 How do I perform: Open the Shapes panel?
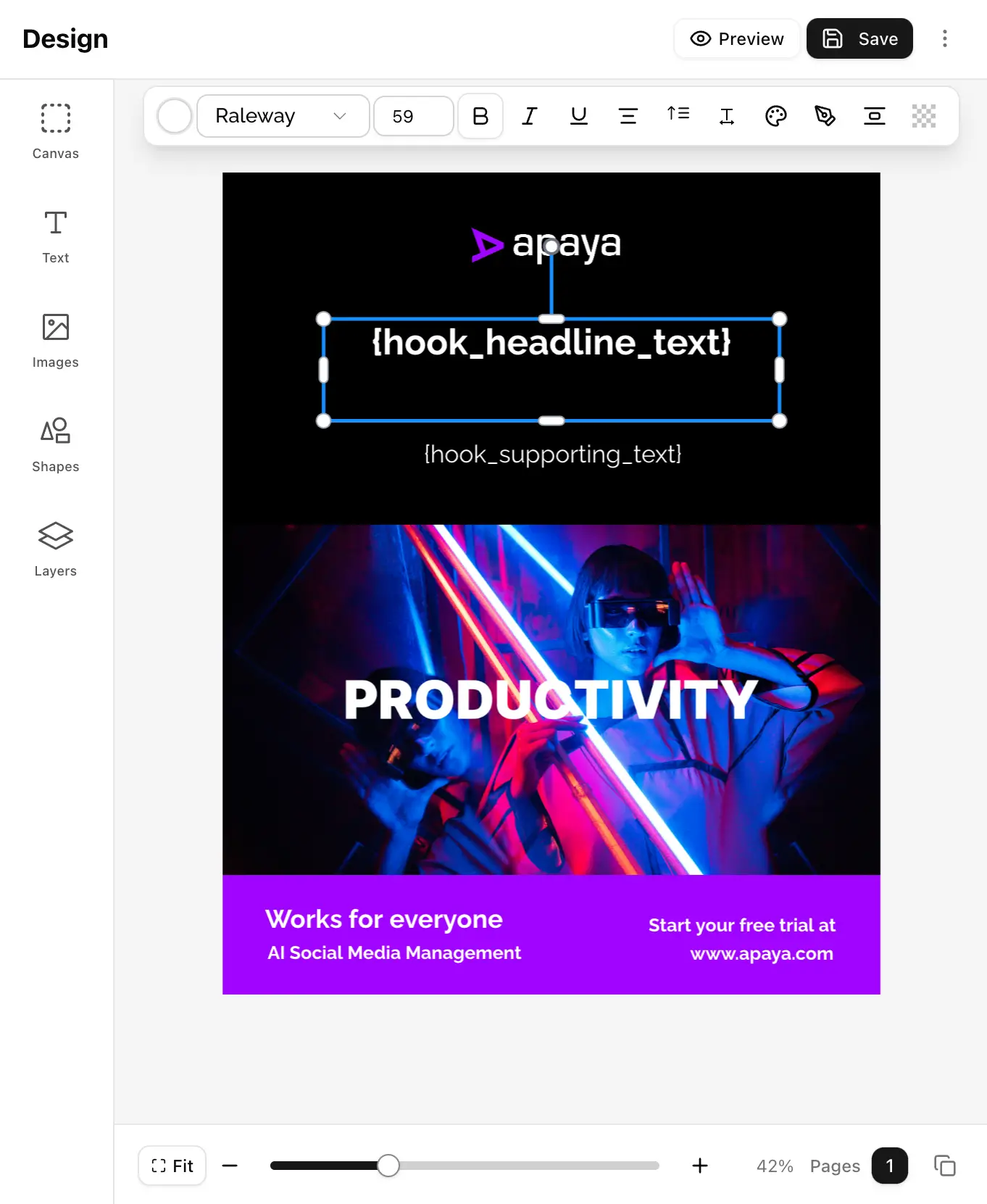pos(55,445)
